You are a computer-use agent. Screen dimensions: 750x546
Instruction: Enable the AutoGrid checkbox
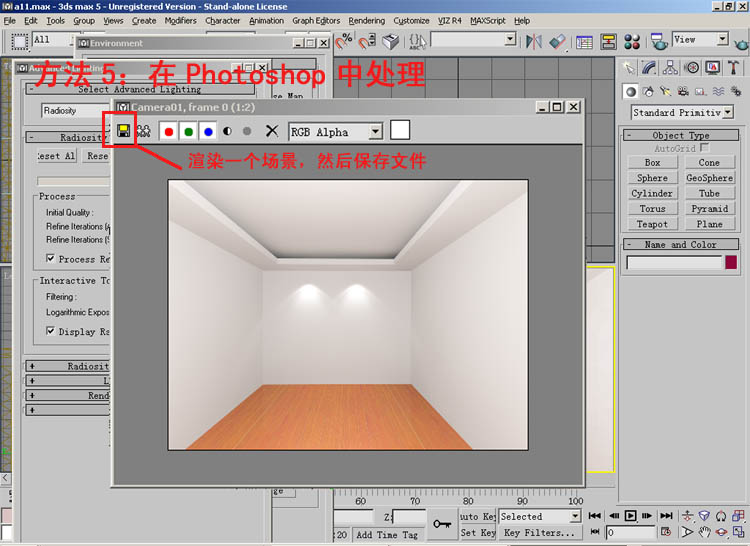pos(704,147)
